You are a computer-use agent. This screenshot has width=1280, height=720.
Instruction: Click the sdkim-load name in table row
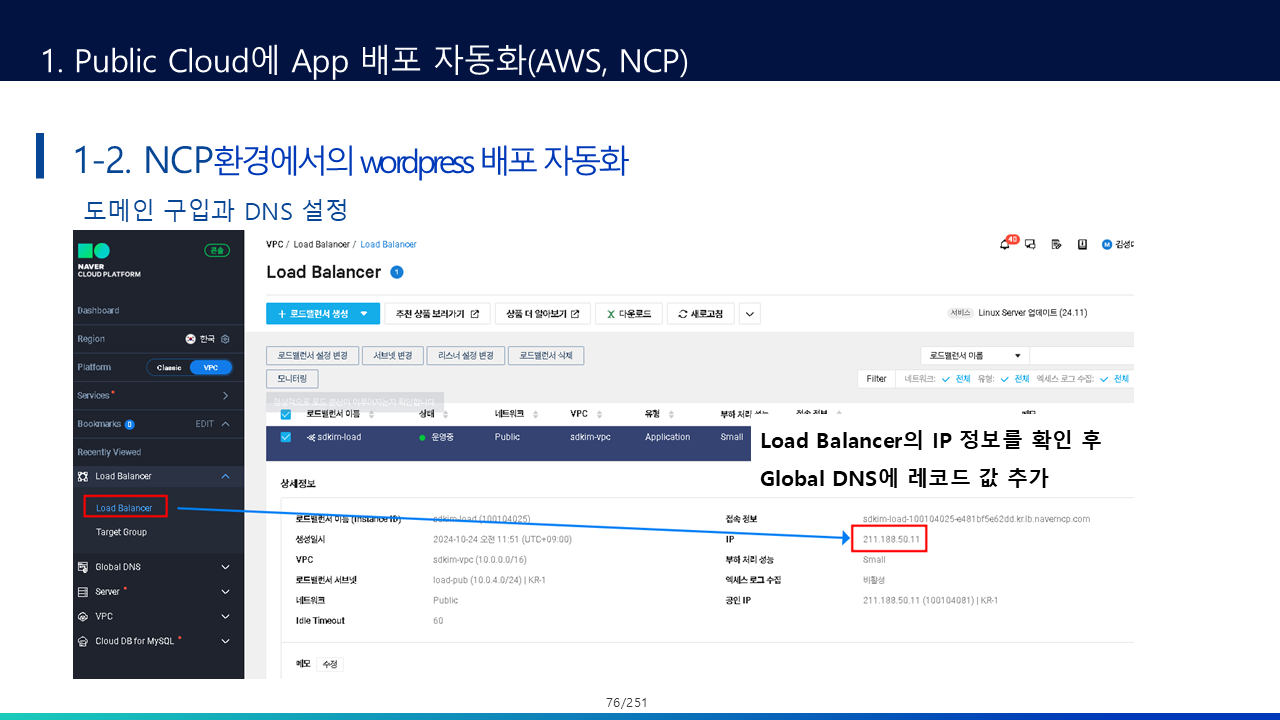(340, 437)
